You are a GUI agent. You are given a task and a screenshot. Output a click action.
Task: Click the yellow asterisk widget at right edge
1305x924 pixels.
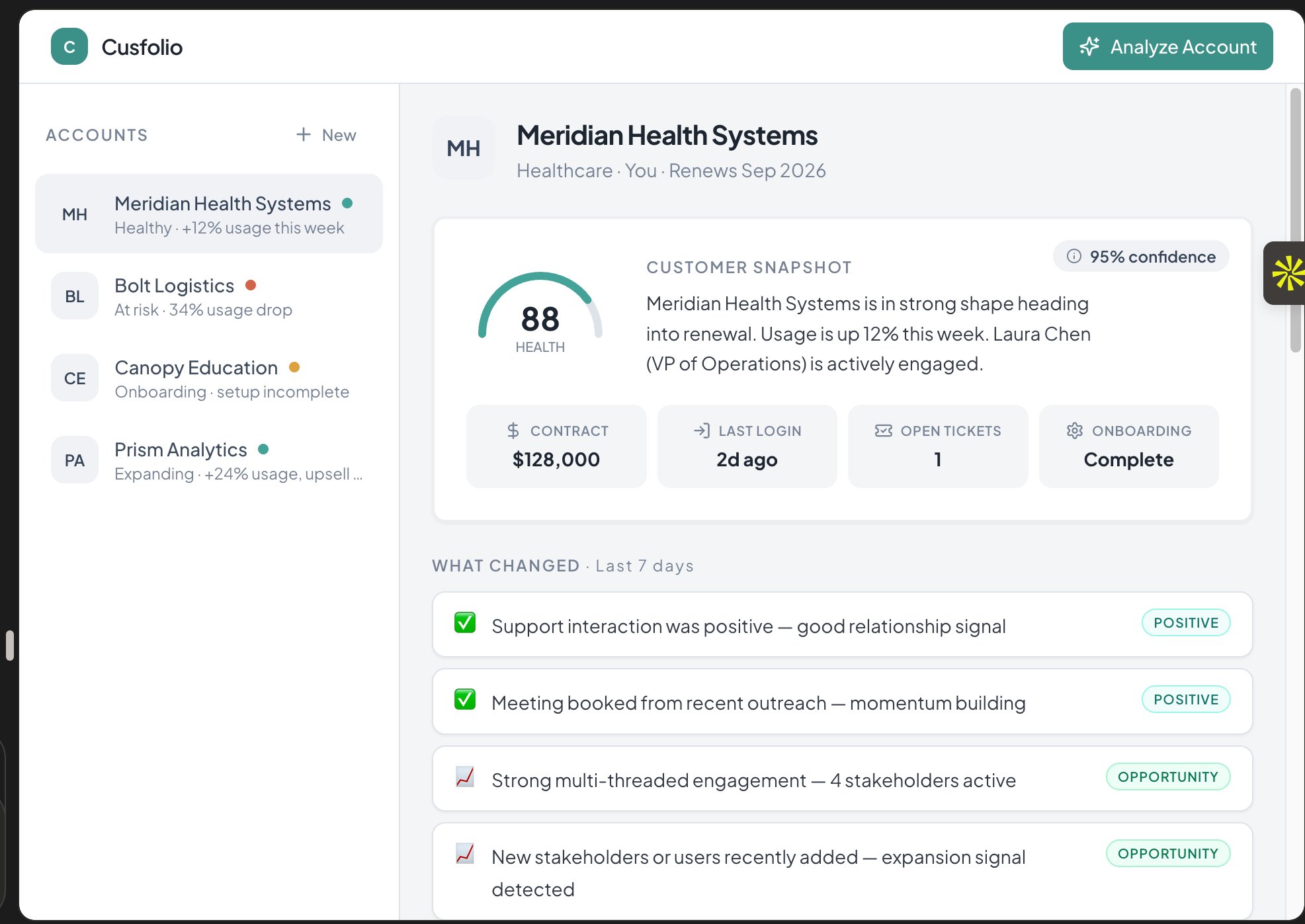[1286, 273]
